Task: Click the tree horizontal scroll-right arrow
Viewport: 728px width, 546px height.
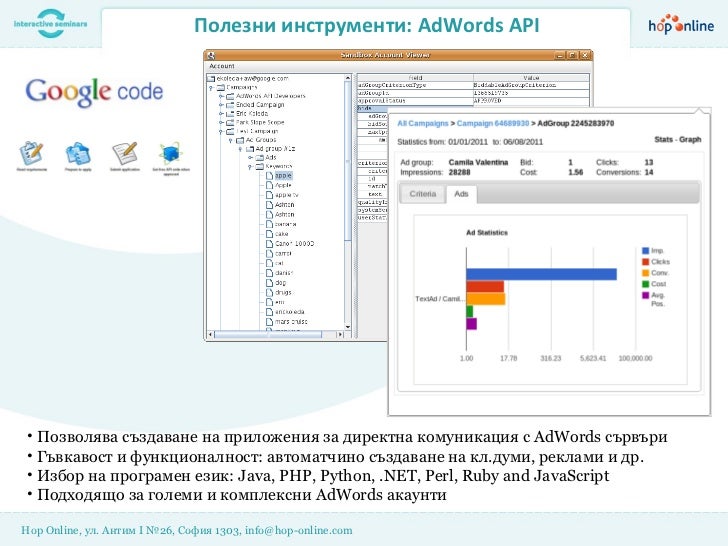Action: coord(340,334)
